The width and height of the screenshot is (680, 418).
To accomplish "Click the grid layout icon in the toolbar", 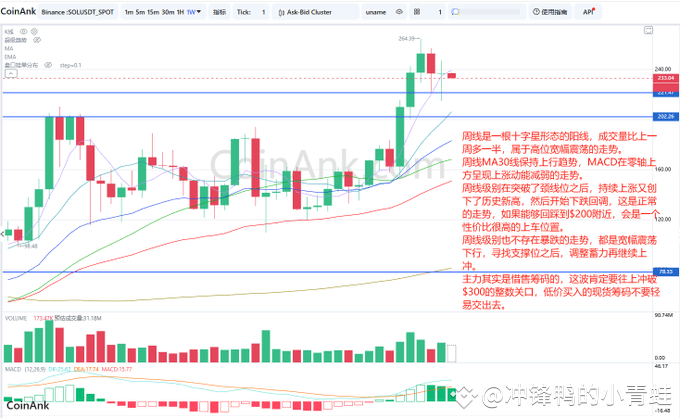I will coord(417,12).
